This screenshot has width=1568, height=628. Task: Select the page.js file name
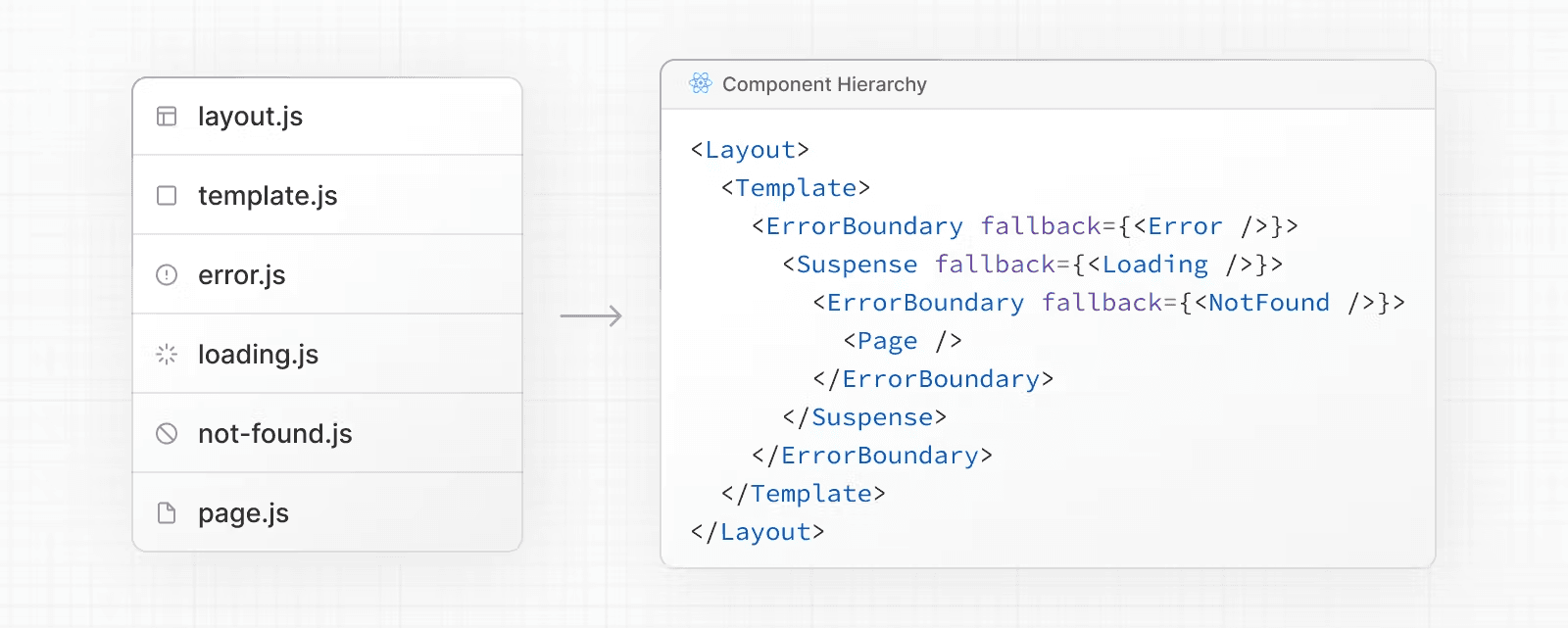[243, 513]
